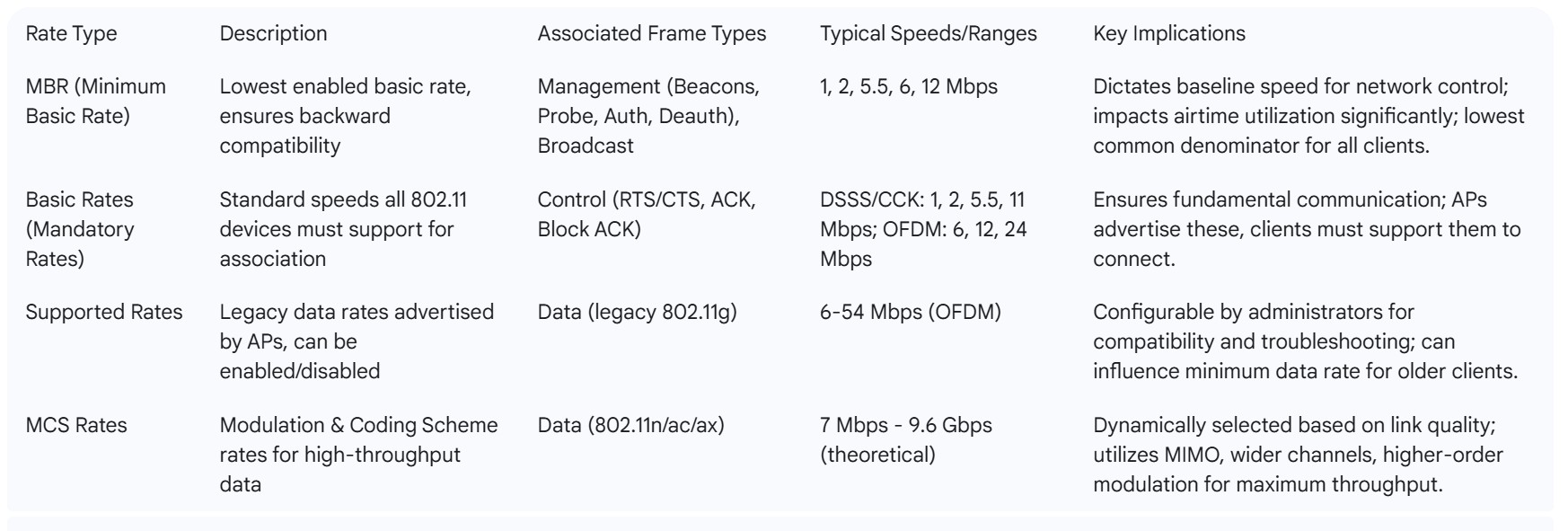Select the MCS Rates row label

click(x=76, y=425)
